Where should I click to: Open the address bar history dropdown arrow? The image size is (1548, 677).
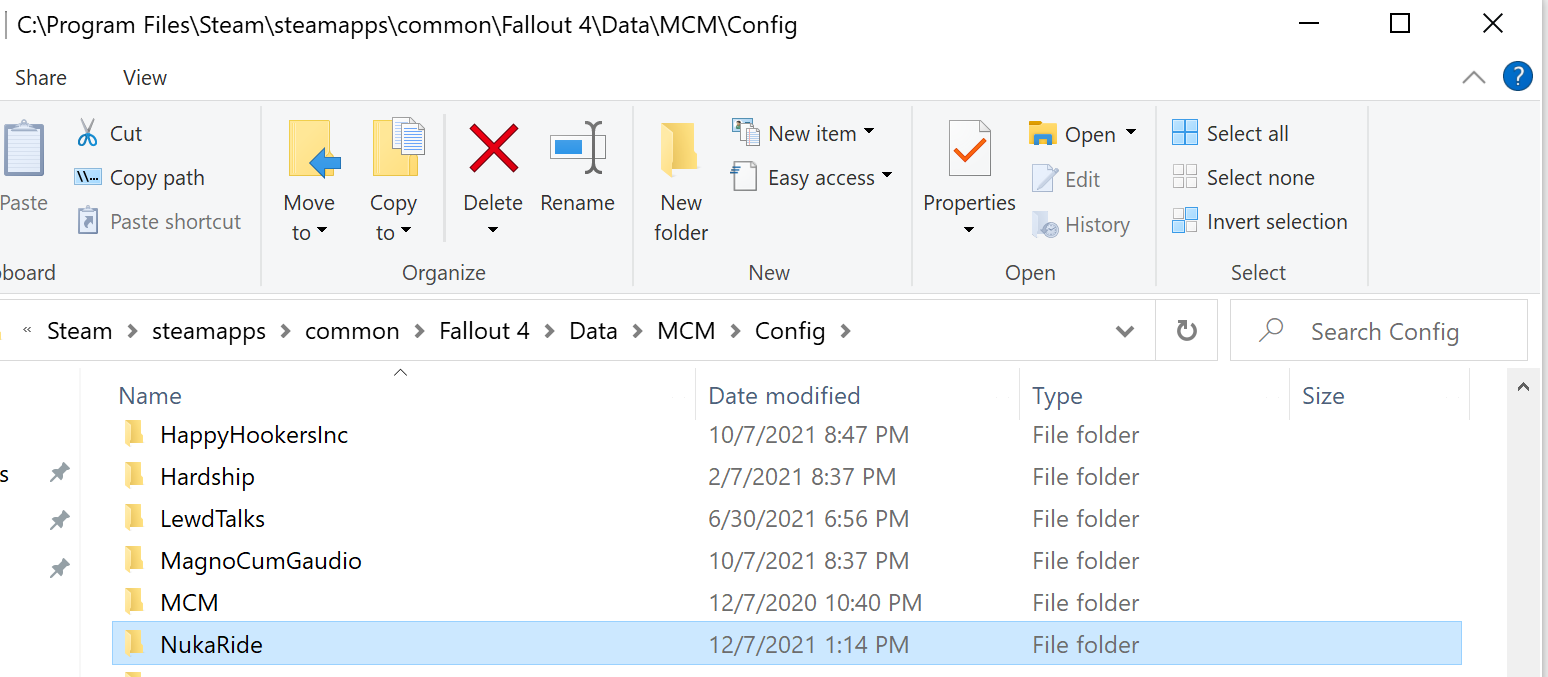[1125, 331]
